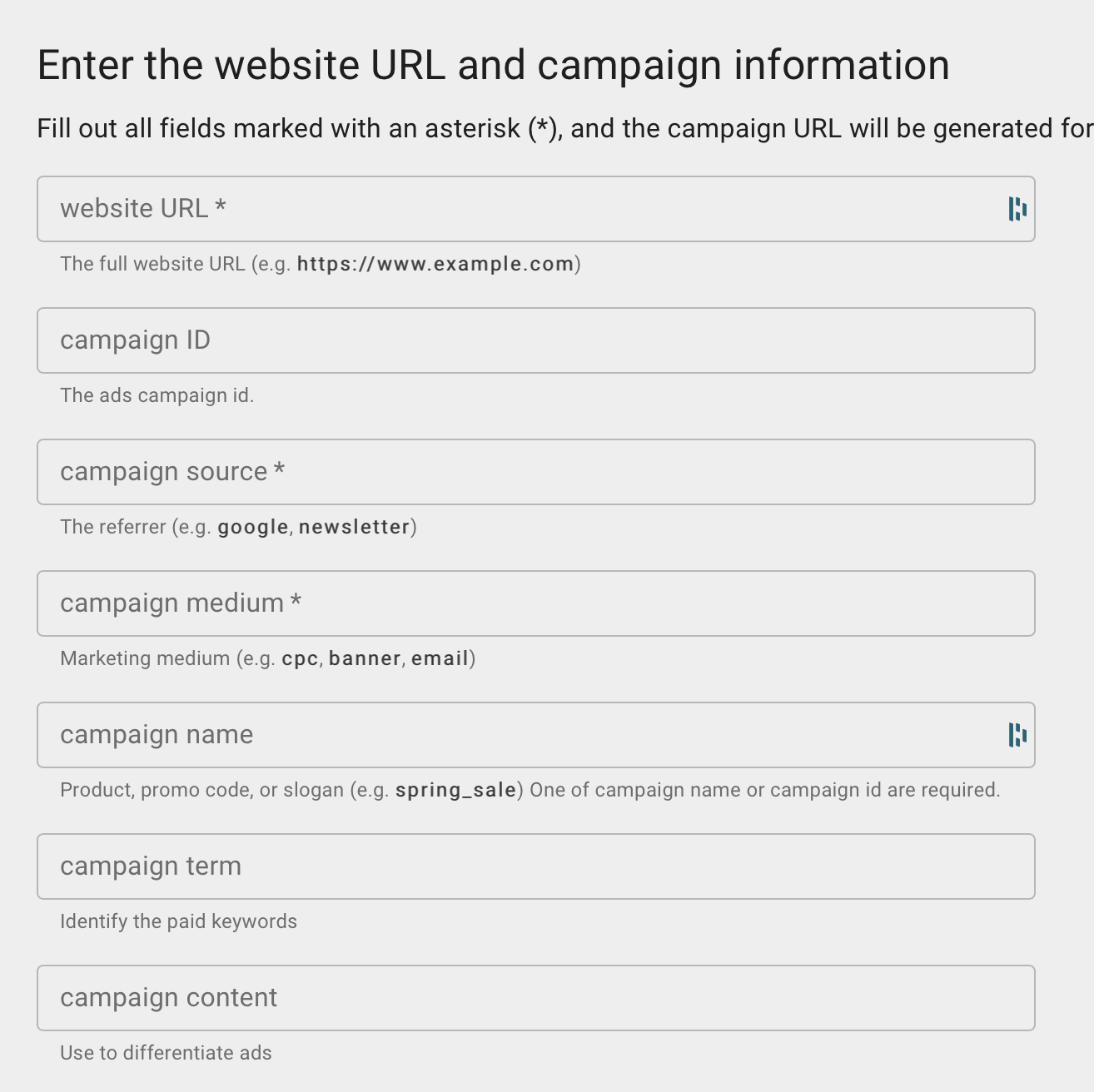The image size is (1094, 1092).
Task: Select the campaign ID text box
Action: click(x=535, y=340)
